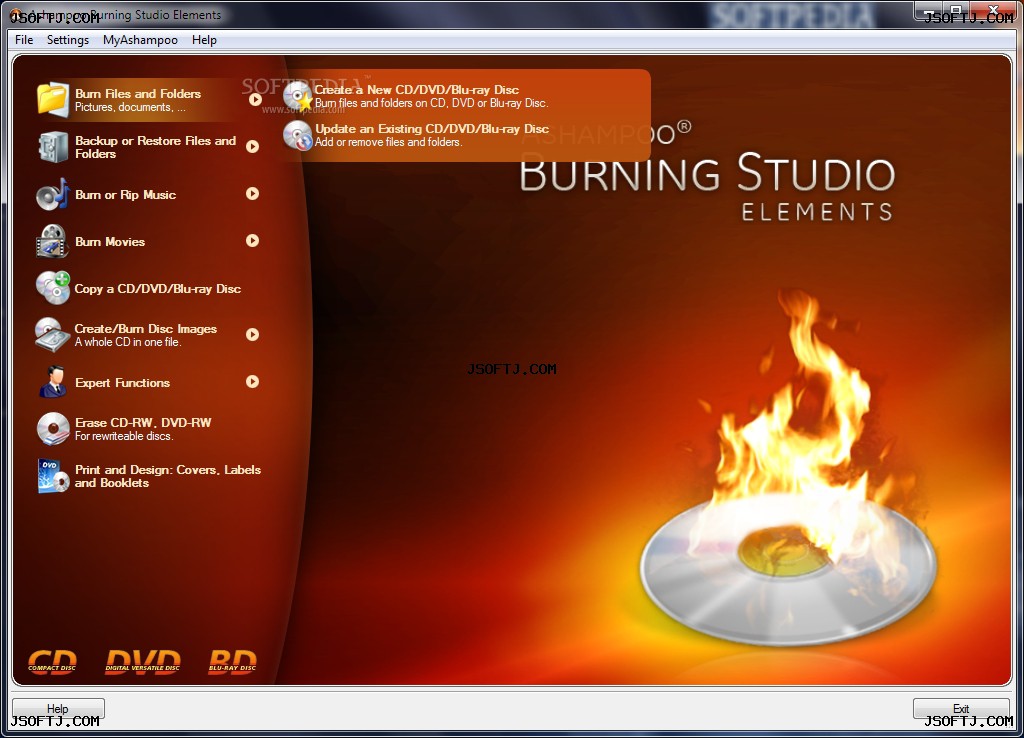Image resolution: width=1024 pixels, height=738 pixels.
Task: Choose Erase CD-RW, DVD-RW label
Action: coord(143,423)
